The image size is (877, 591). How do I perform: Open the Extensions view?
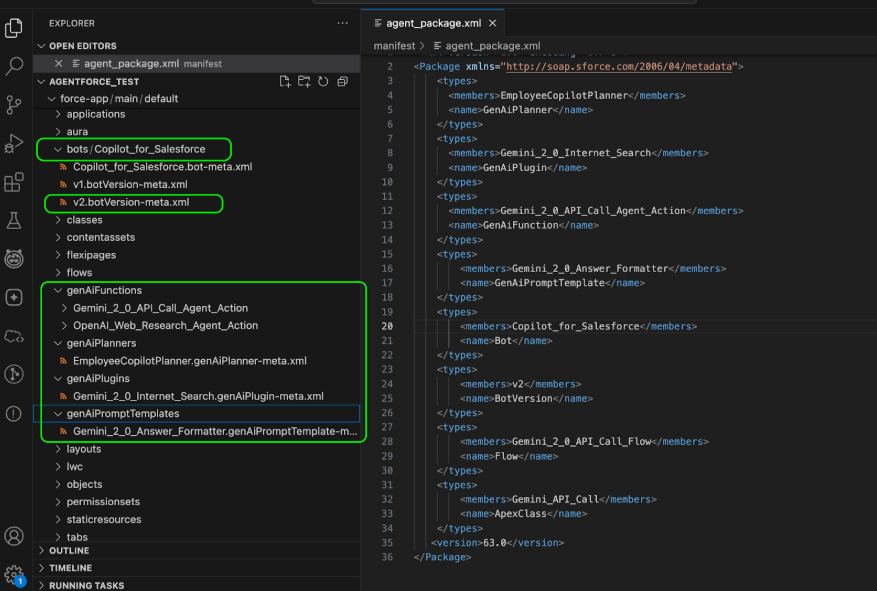pos(13,182)
